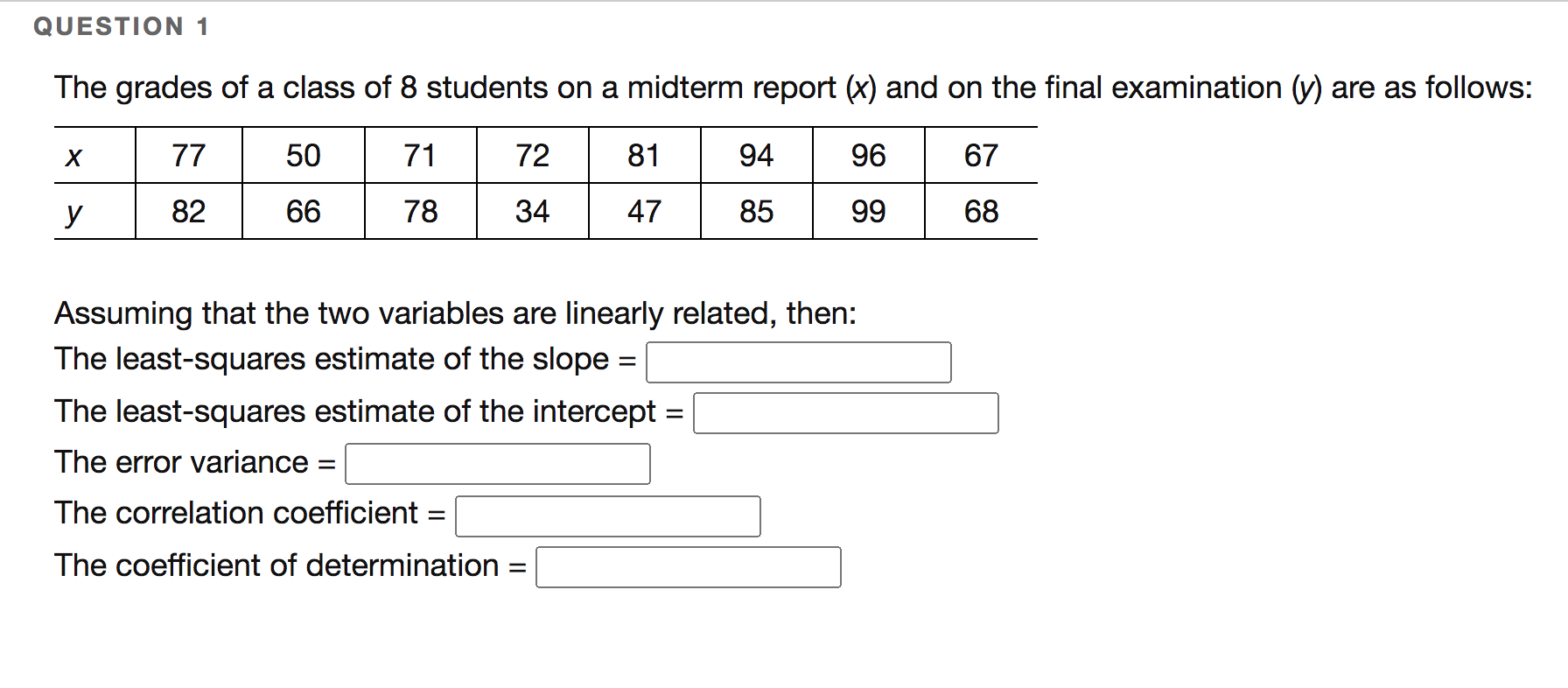Select the table cell containing 77
This screenshot has height=688, width=1568.
[x=188, y=155]
